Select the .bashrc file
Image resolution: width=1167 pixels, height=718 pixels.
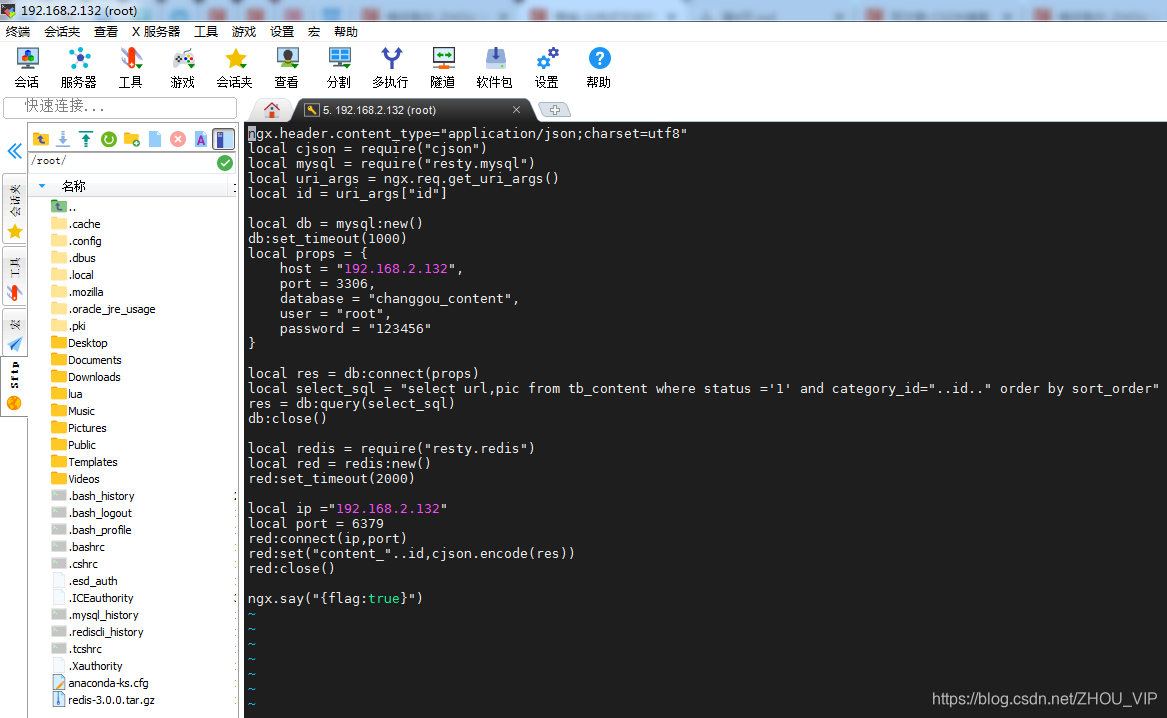(x=78, y=548)
